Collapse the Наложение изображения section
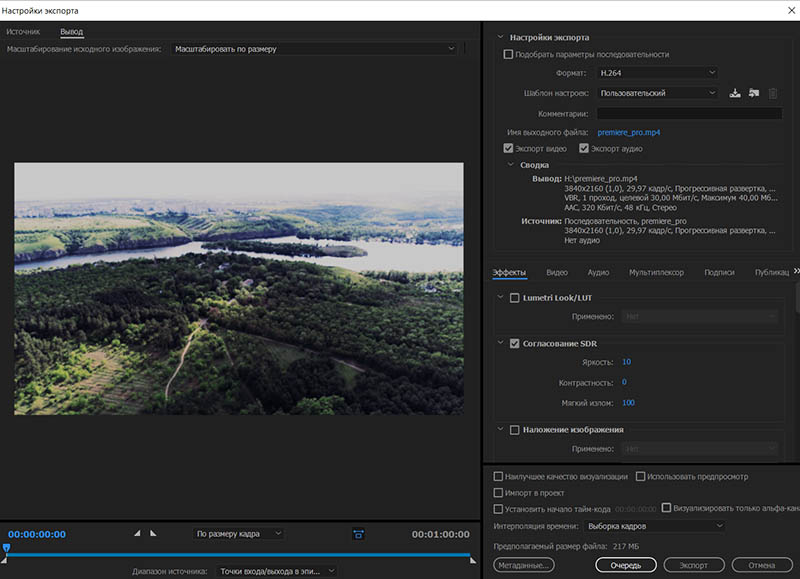This screenshot has height=579, width=800. coord(500,430)
